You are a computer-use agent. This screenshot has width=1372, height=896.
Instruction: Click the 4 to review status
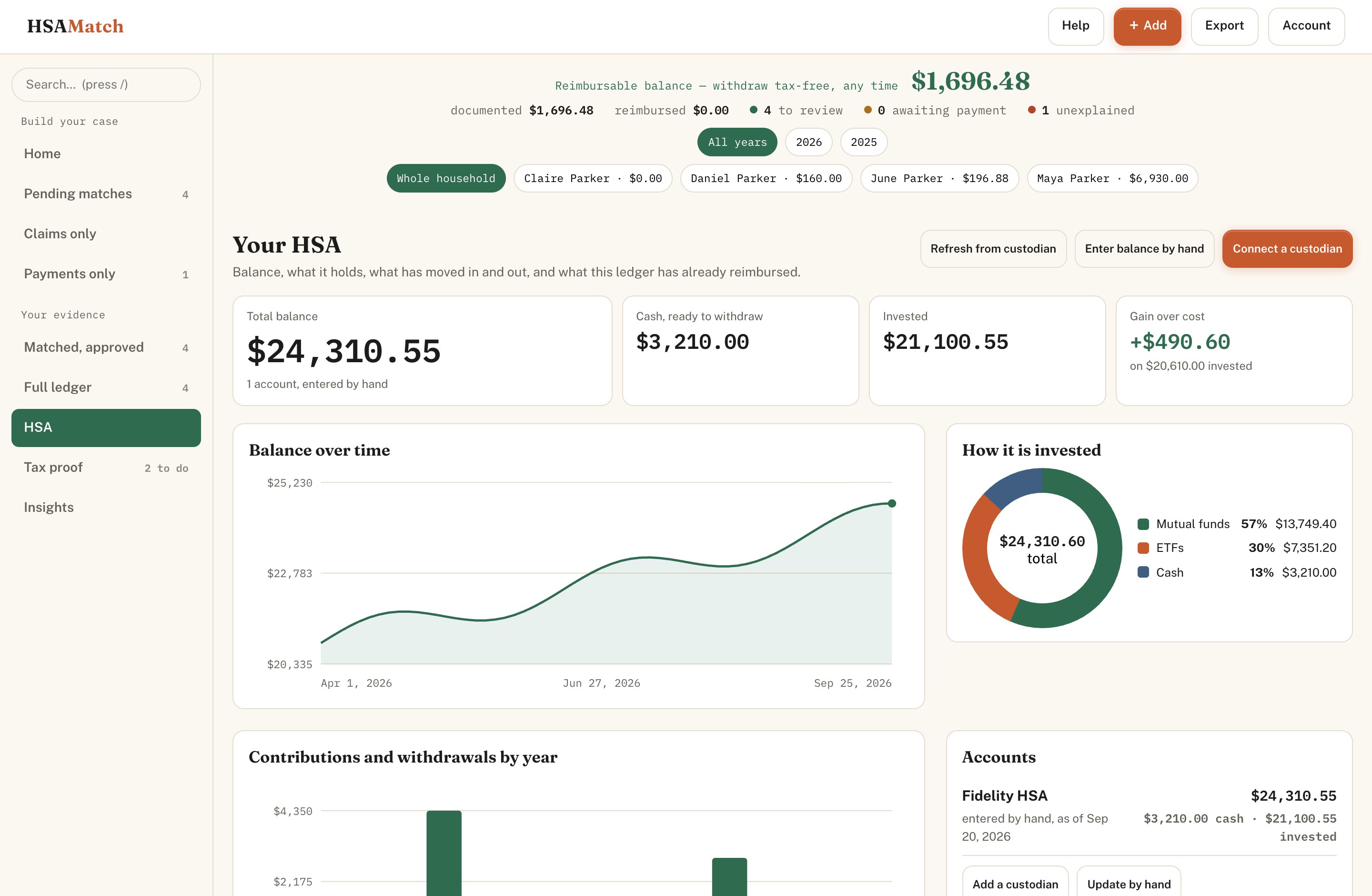(x=796, y=110)
